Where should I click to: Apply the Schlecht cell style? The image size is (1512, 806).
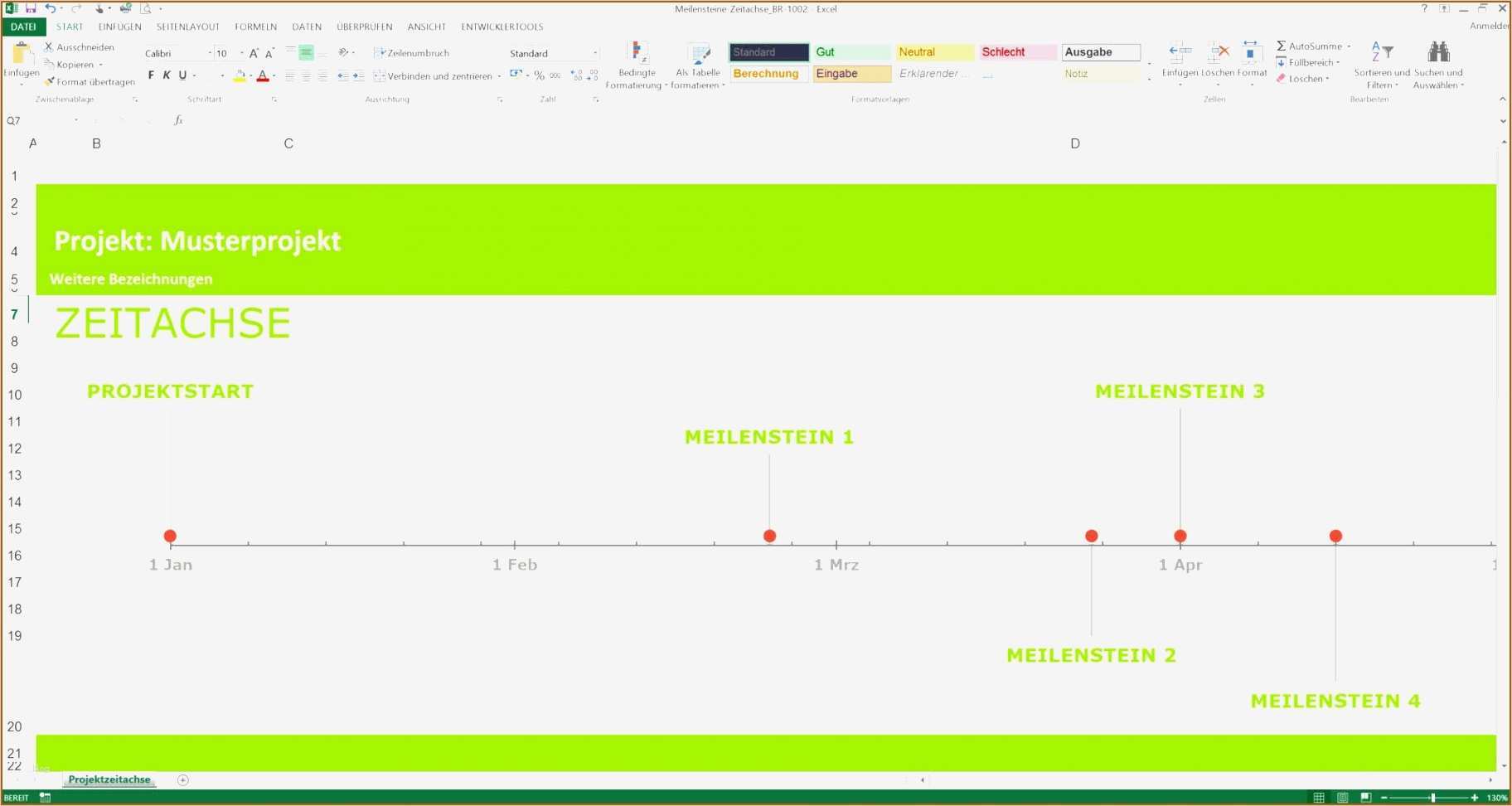1018,51
